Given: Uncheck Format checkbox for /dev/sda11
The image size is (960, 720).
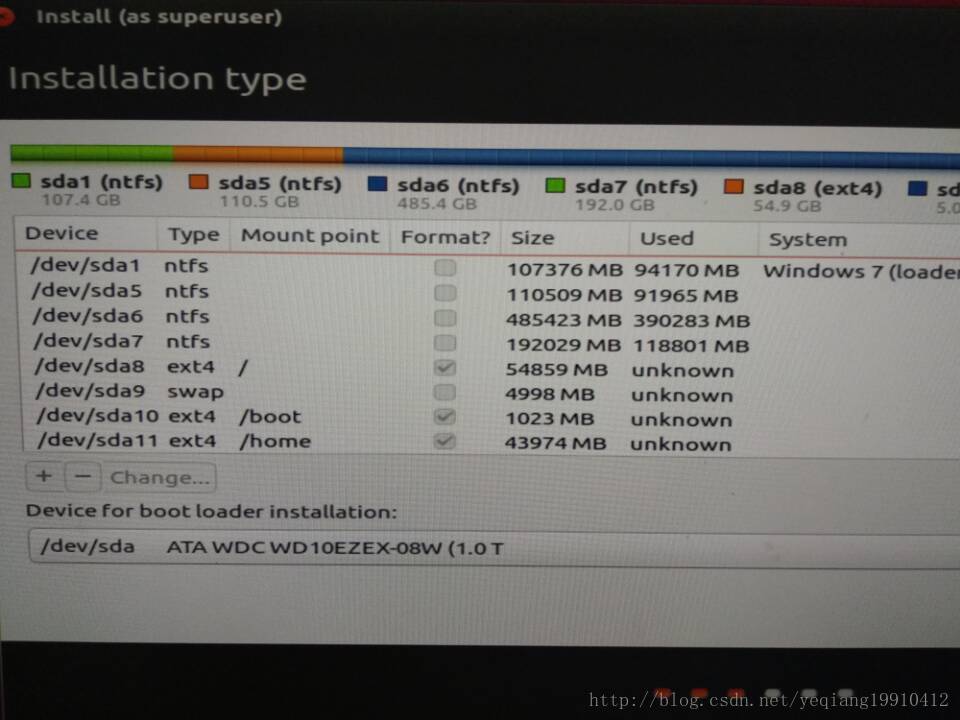Looking at the screenshot, I should [445, 441].
